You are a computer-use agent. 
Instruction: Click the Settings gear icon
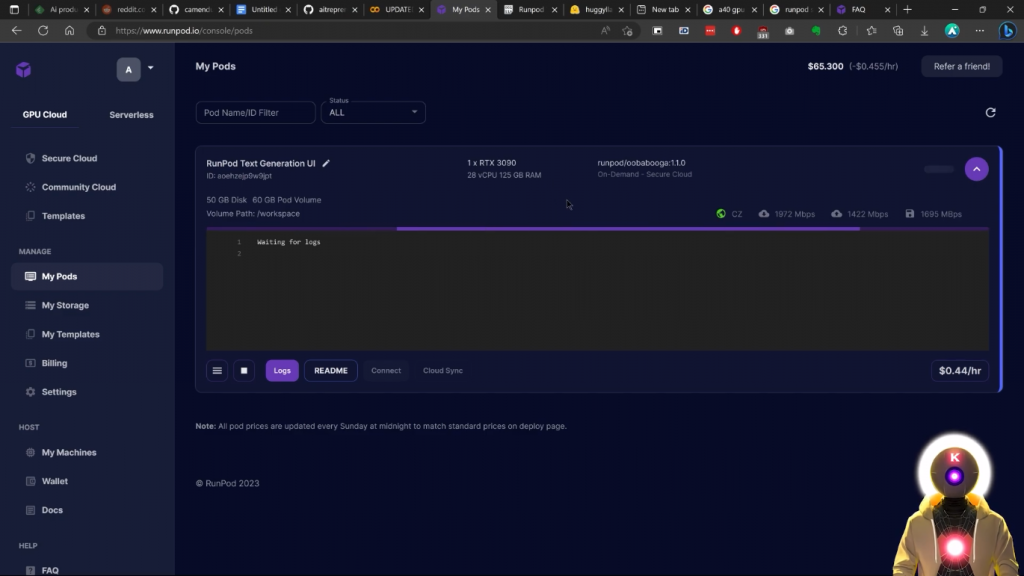pyautogui.click(x=30, y=392)
